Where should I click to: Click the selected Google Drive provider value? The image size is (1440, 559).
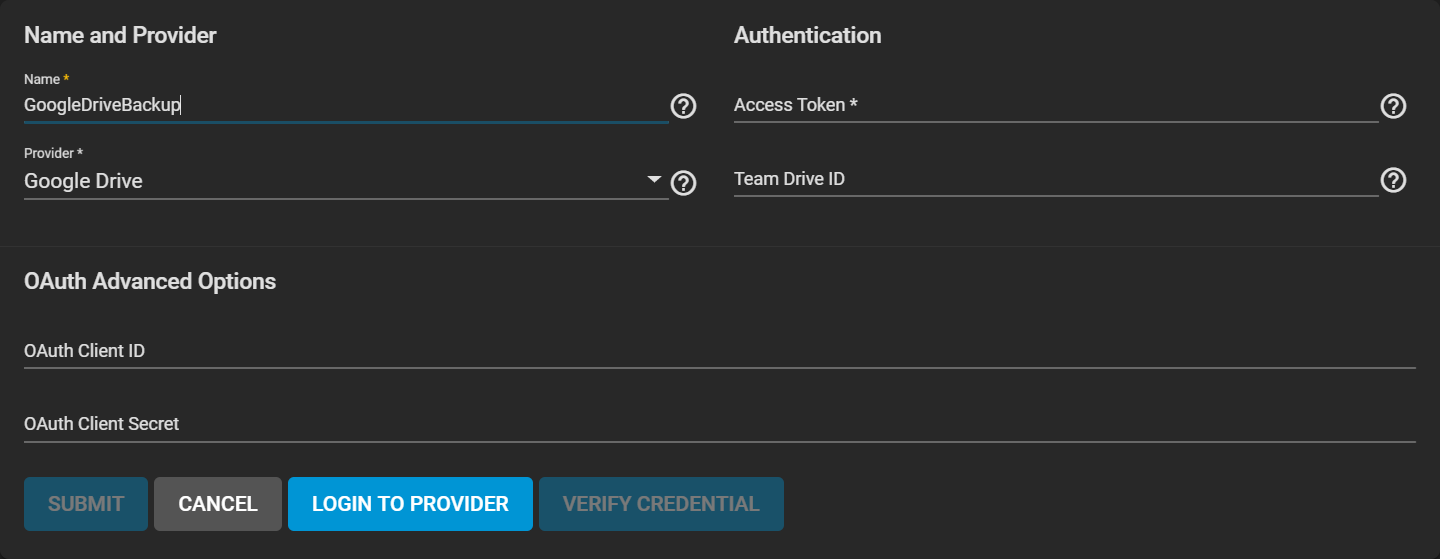pyautogui.click(x=84, y=181)
